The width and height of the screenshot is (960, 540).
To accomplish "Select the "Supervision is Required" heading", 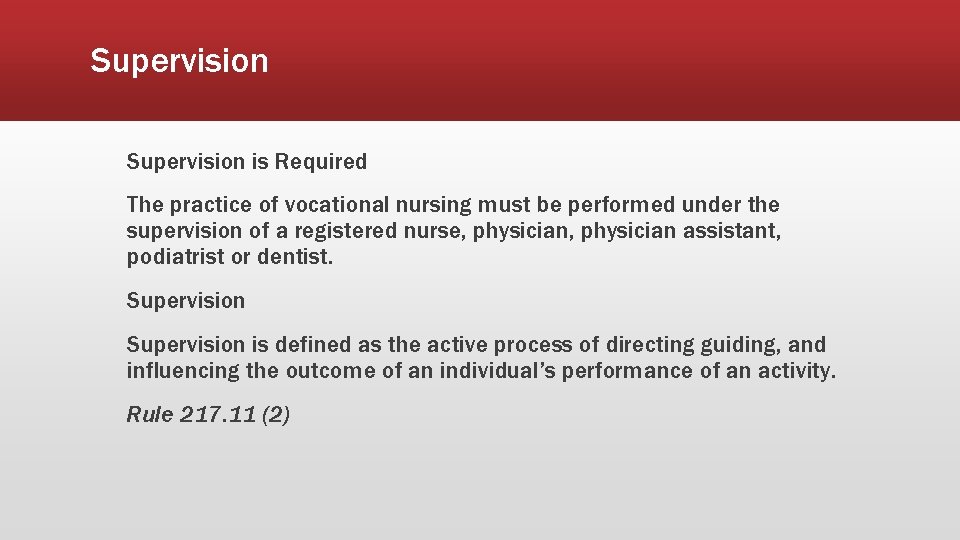I will point(247,162).
